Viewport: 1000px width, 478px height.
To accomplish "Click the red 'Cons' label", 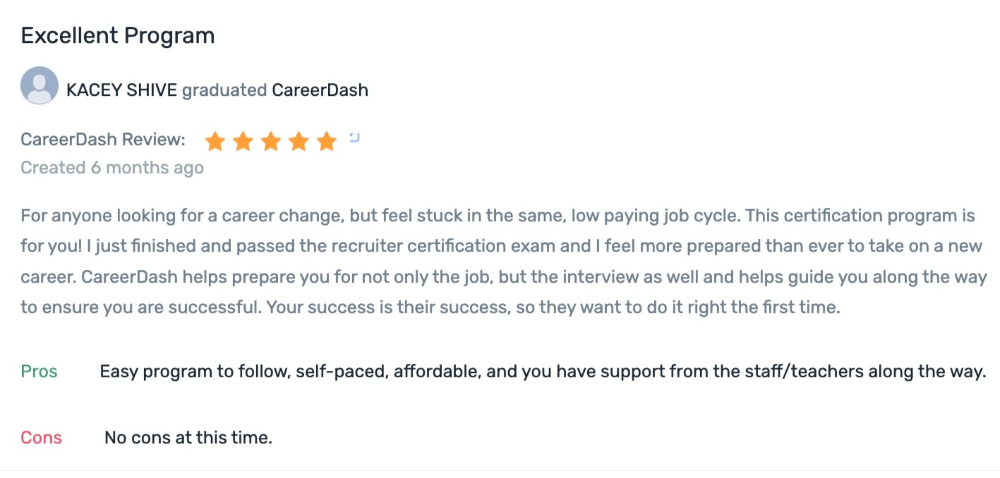I will 41,438.
